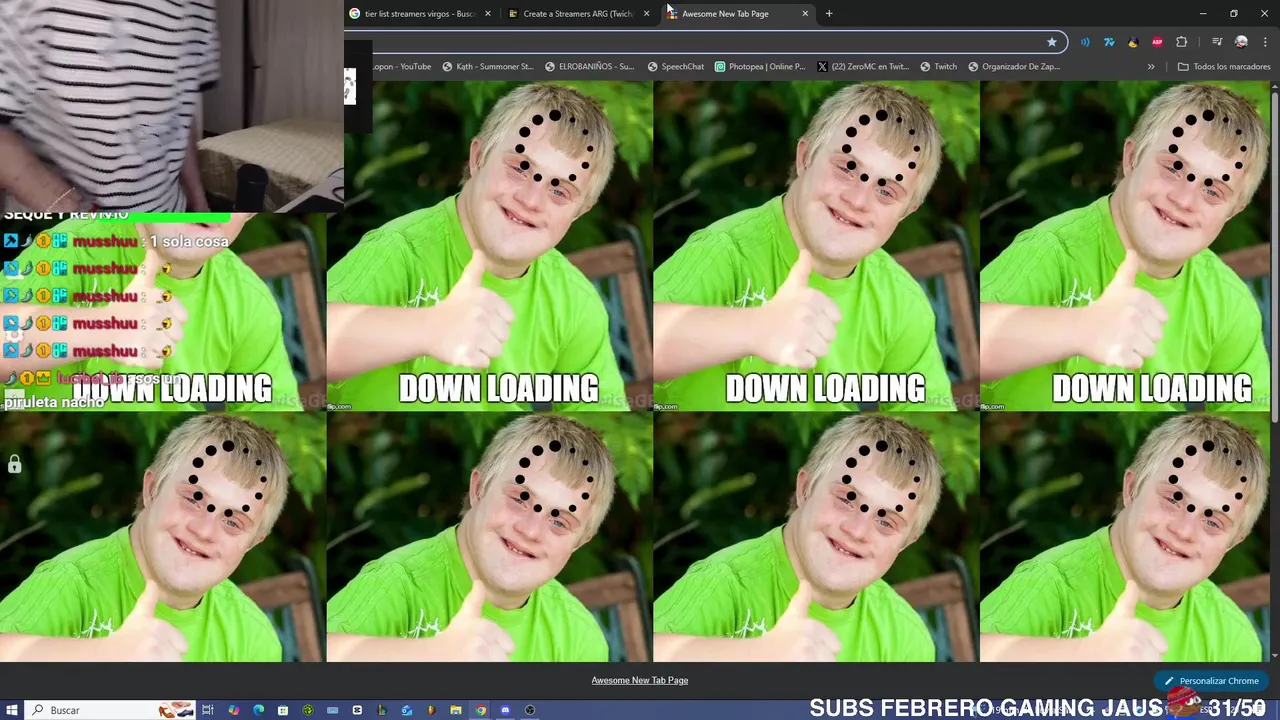Close the 'Awesome New Tab Page' tab

point(805,14)
